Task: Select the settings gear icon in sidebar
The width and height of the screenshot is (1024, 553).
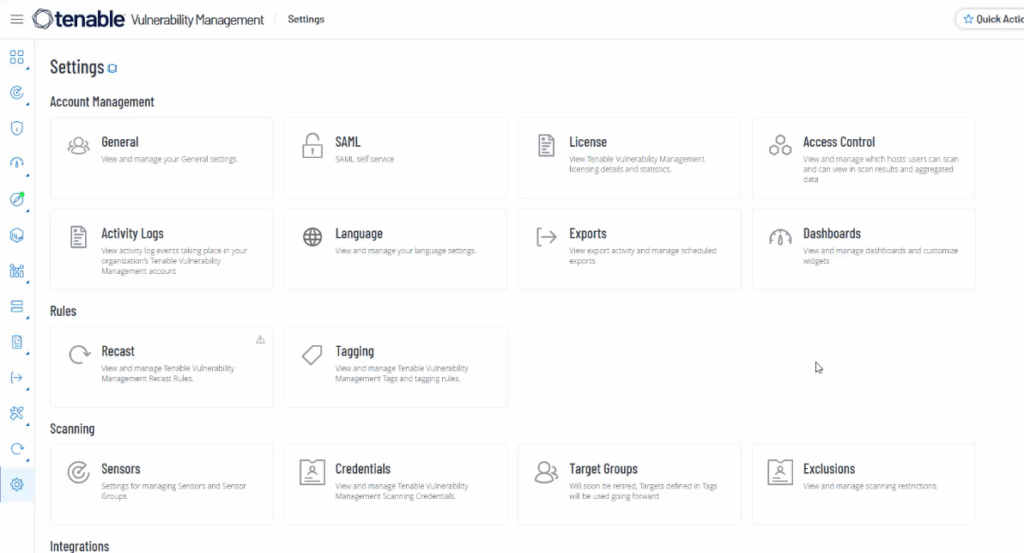Action: (16, 485)
